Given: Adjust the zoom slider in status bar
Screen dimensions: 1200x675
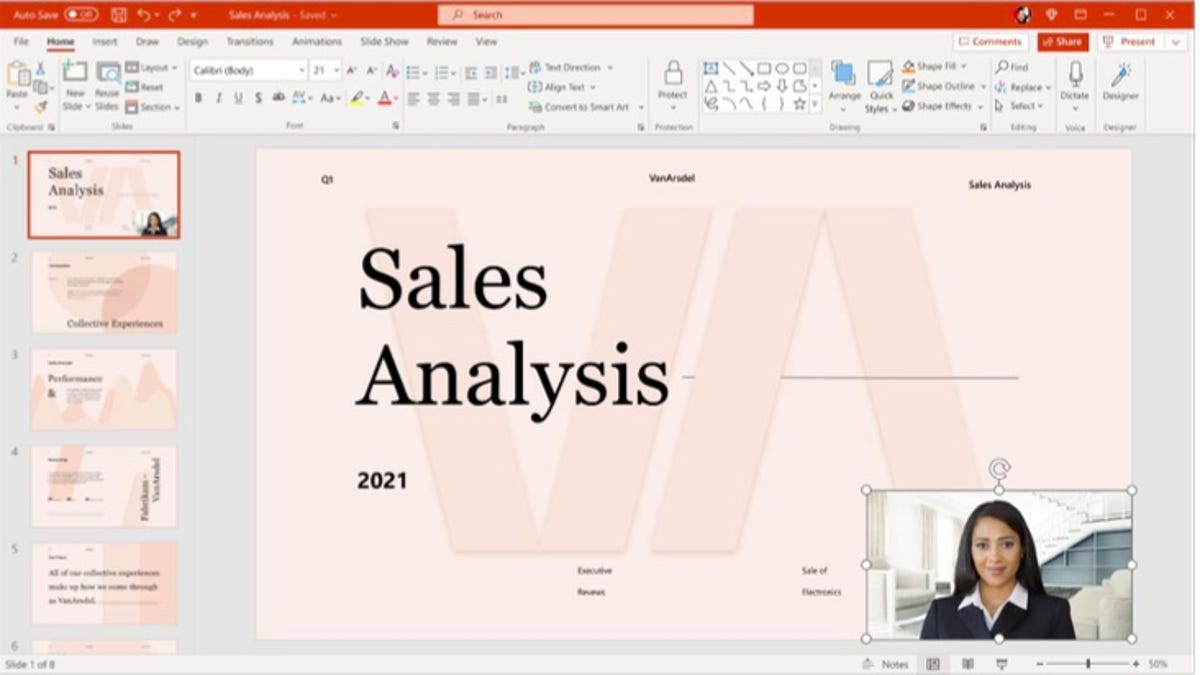Looking at the screenshot, I should click(1087, 664).
